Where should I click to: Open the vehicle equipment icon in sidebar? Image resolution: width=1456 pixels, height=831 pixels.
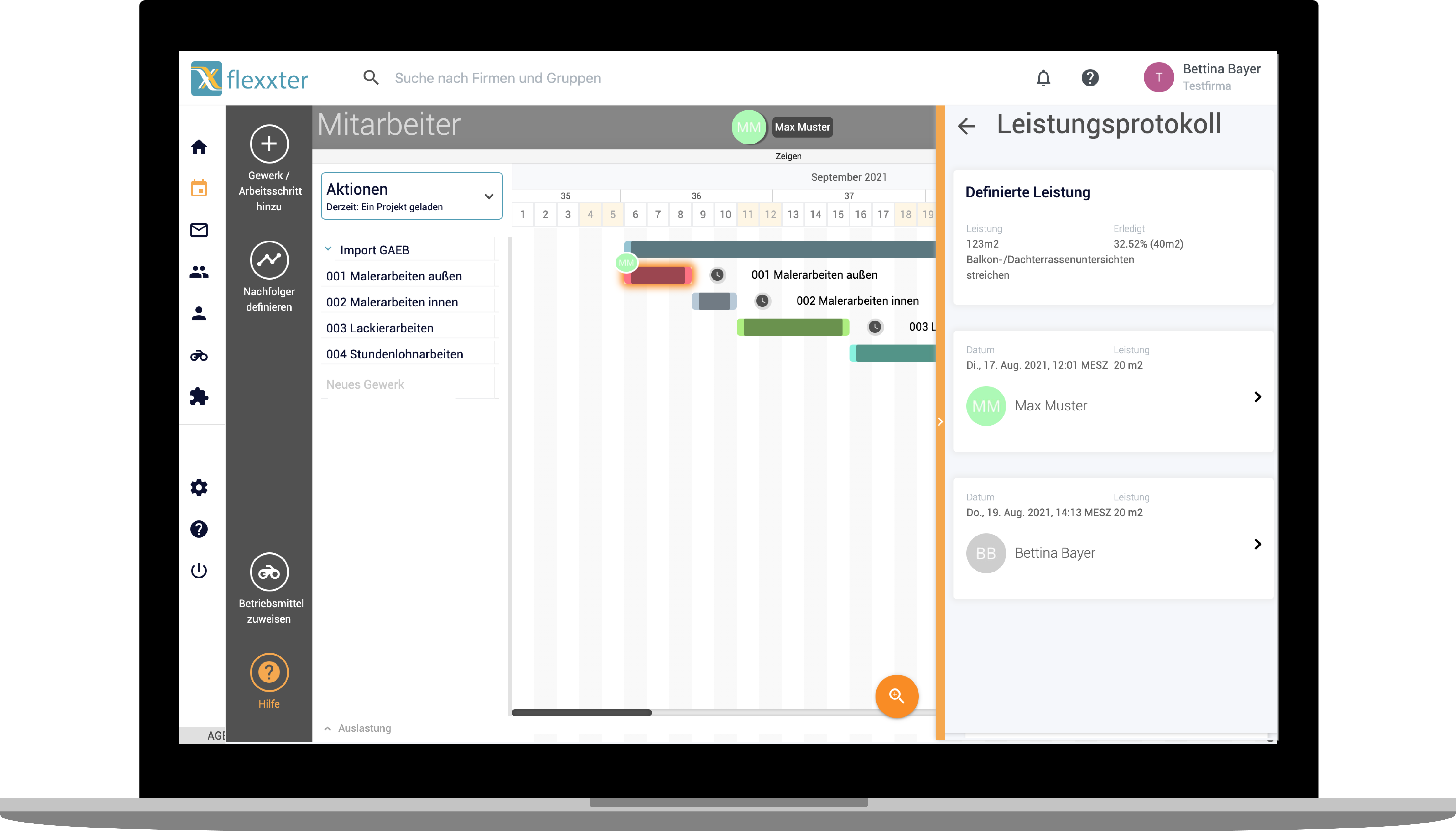coord(199,356)
